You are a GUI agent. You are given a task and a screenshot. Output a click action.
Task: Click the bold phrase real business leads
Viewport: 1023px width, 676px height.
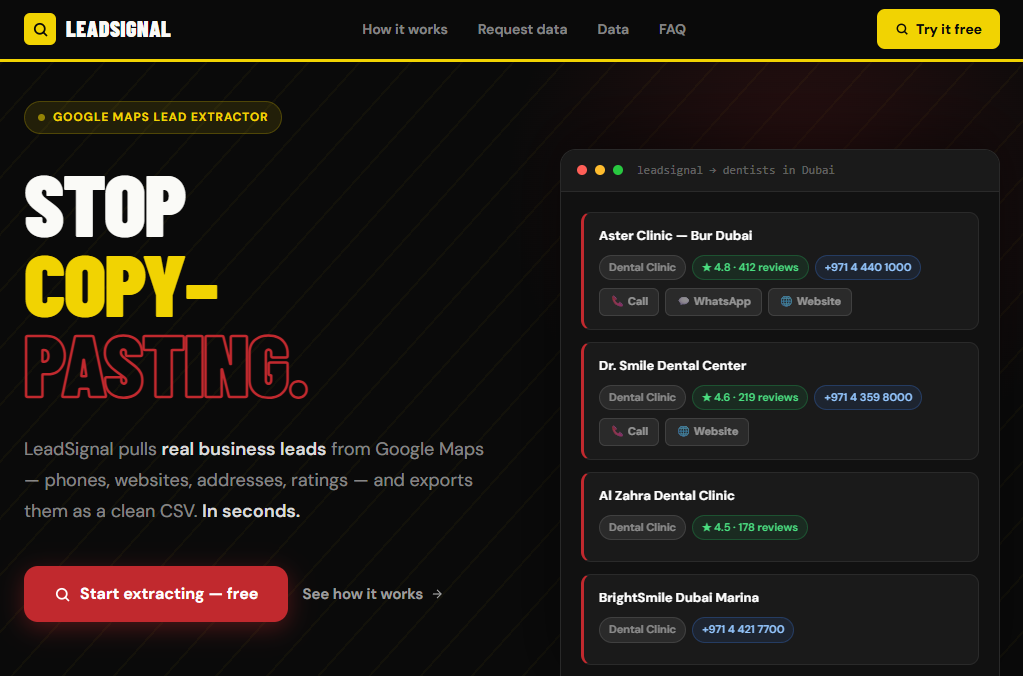click(x=243, y=449)
